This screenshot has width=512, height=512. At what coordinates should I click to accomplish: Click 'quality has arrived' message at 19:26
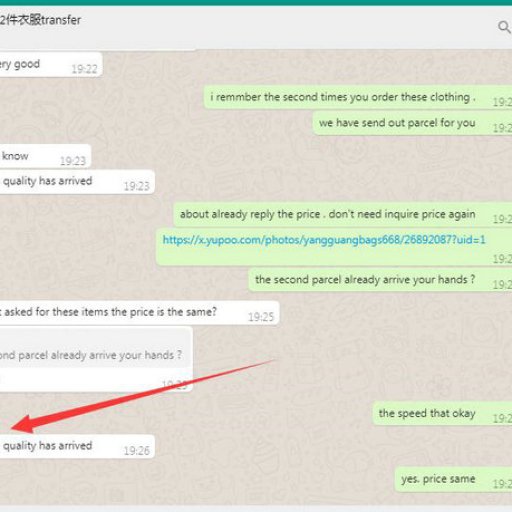pos(77,446)
